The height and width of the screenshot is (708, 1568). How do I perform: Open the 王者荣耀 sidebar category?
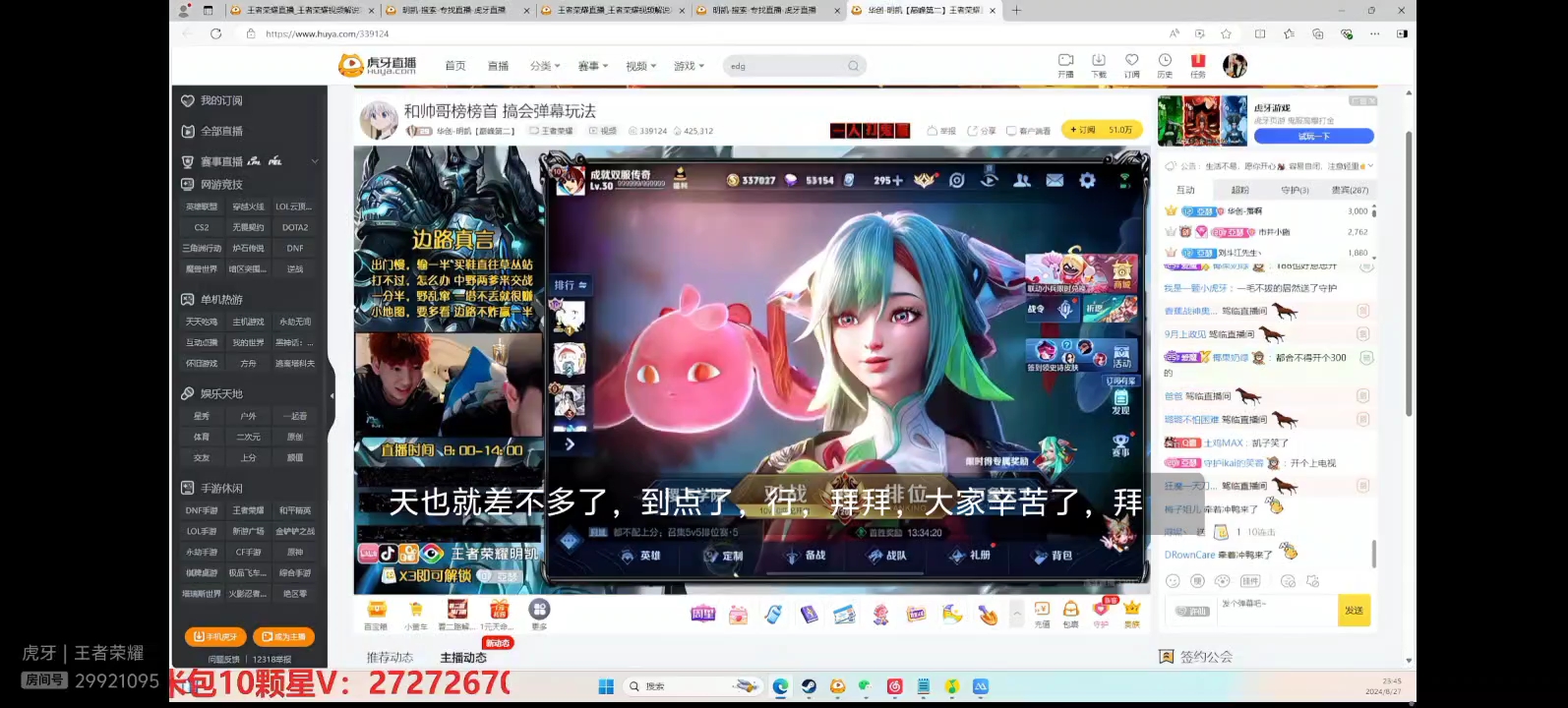click(248, 510)
